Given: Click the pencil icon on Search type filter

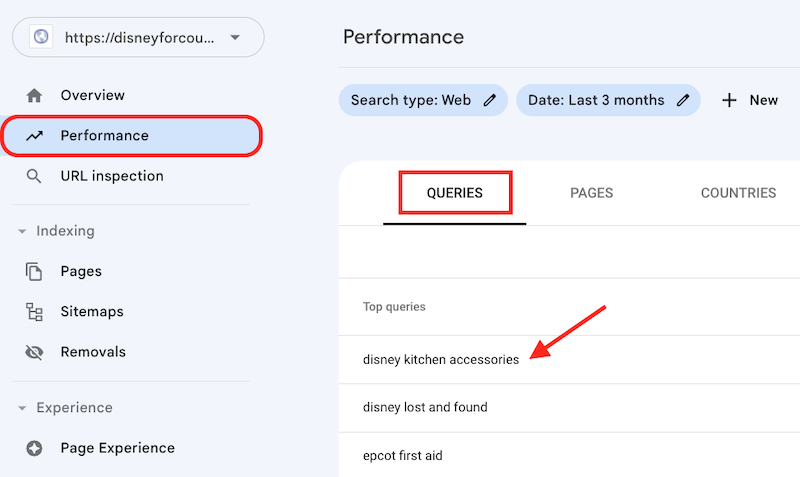Looking at the screenshot, I should click(x=489, y=100).
